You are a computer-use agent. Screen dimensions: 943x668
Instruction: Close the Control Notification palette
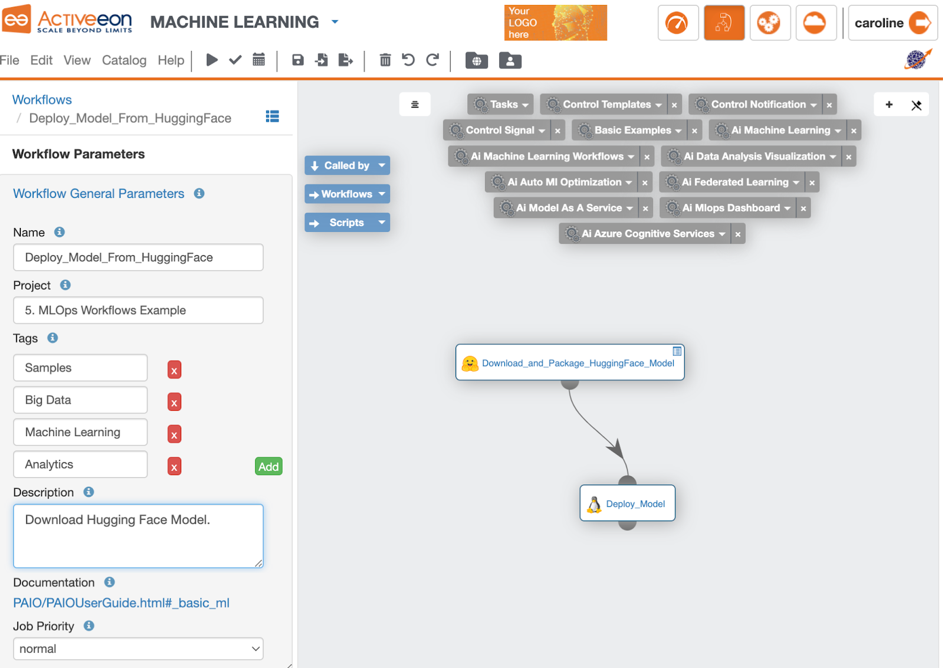tap(829, 105)
